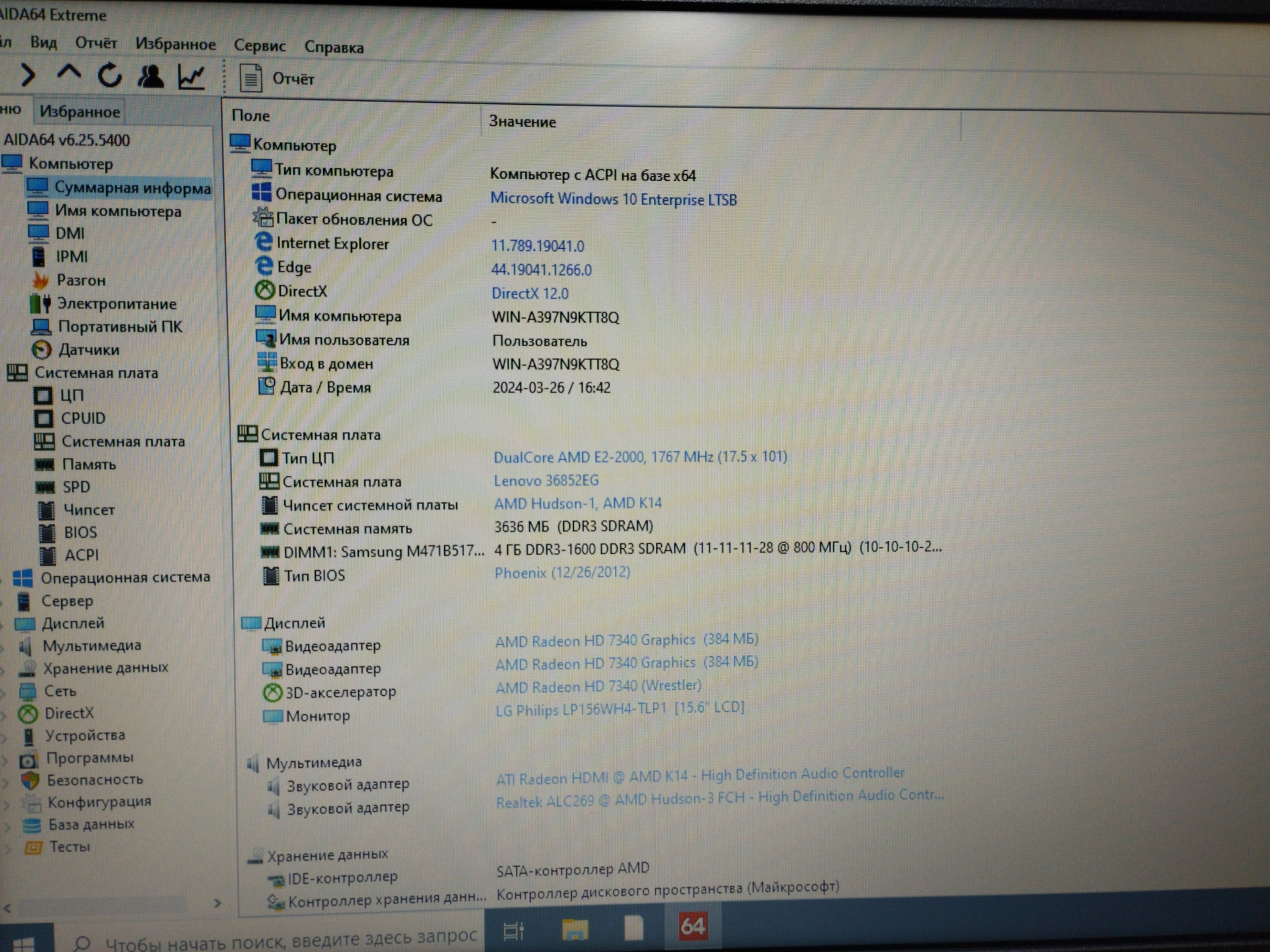The width and height of the screenshot is (1270, 952).
Task: Open DualCore AMD E2-2000 CPU link
Action: (640, 457)
